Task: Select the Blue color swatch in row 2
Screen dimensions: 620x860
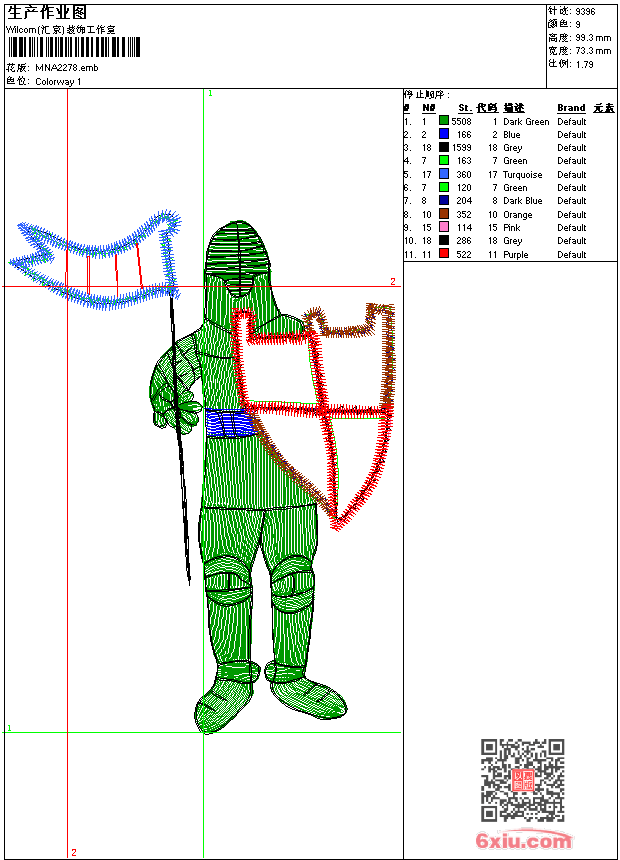Action: 444,134
